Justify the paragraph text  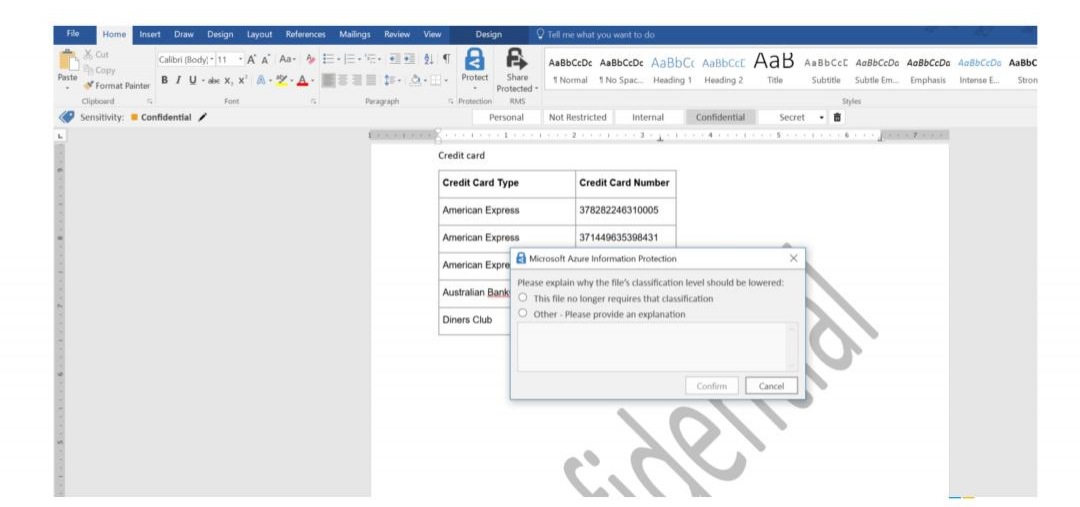click(371, 81)
